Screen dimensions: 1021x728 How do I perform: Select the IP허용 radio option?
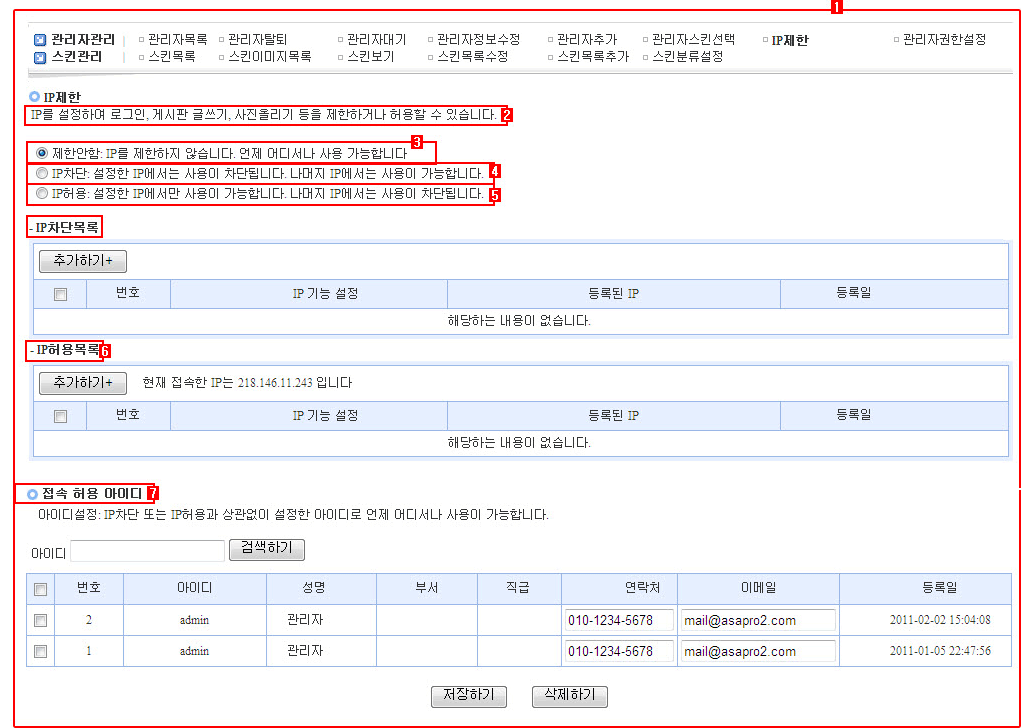(x=42, y=192)
